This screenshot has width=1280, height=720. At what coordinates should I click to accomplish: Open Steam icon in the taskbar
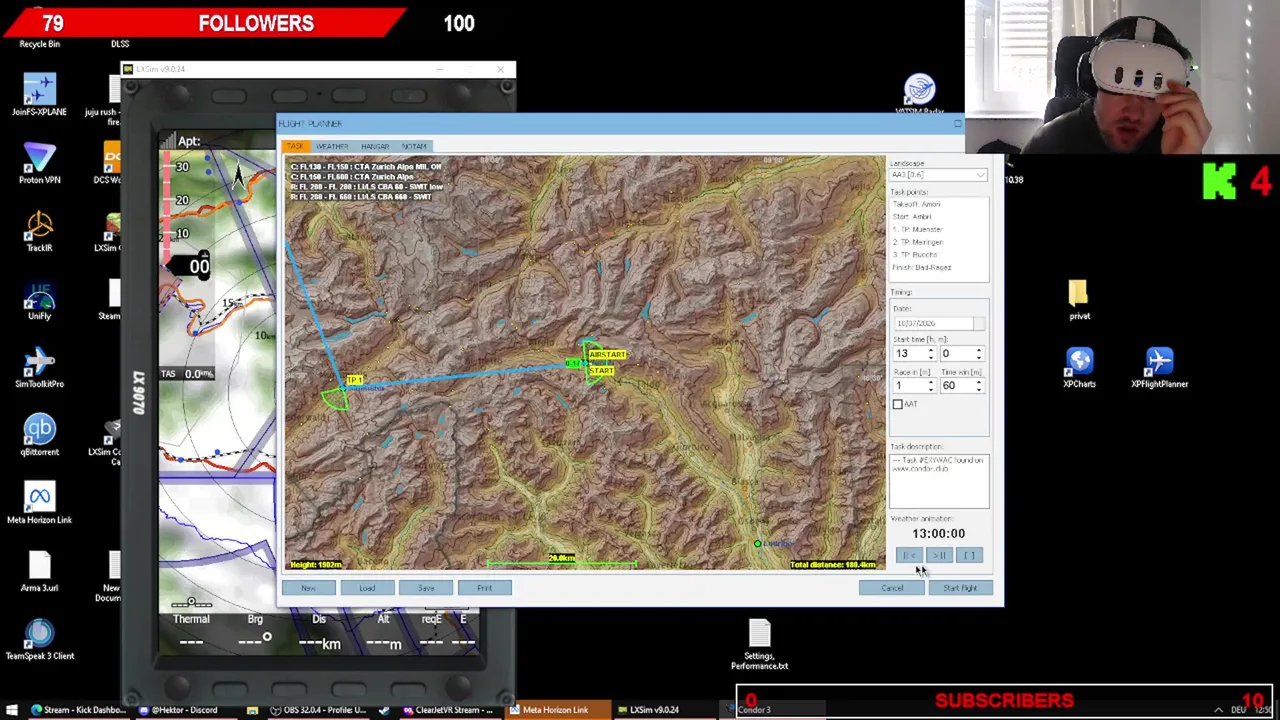tap(384, 710)
